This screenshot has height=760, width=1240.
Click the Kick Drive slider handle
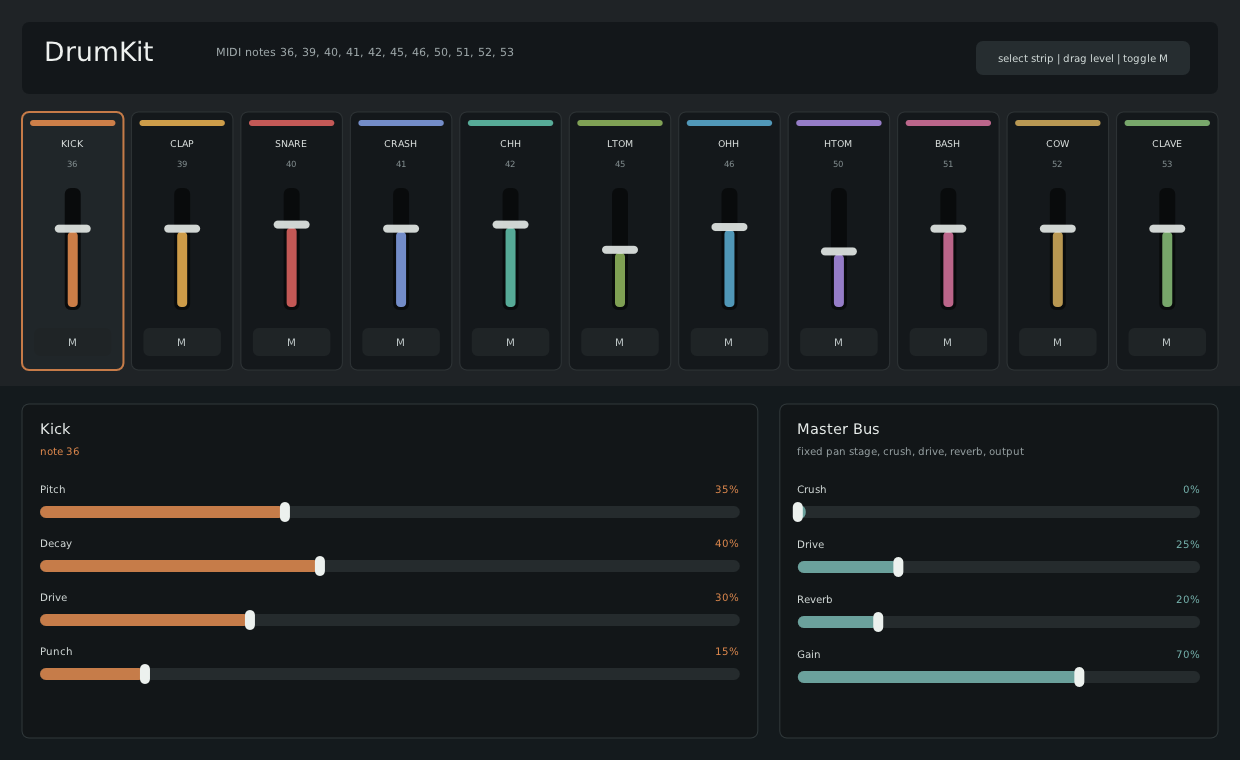coord(250,620)
